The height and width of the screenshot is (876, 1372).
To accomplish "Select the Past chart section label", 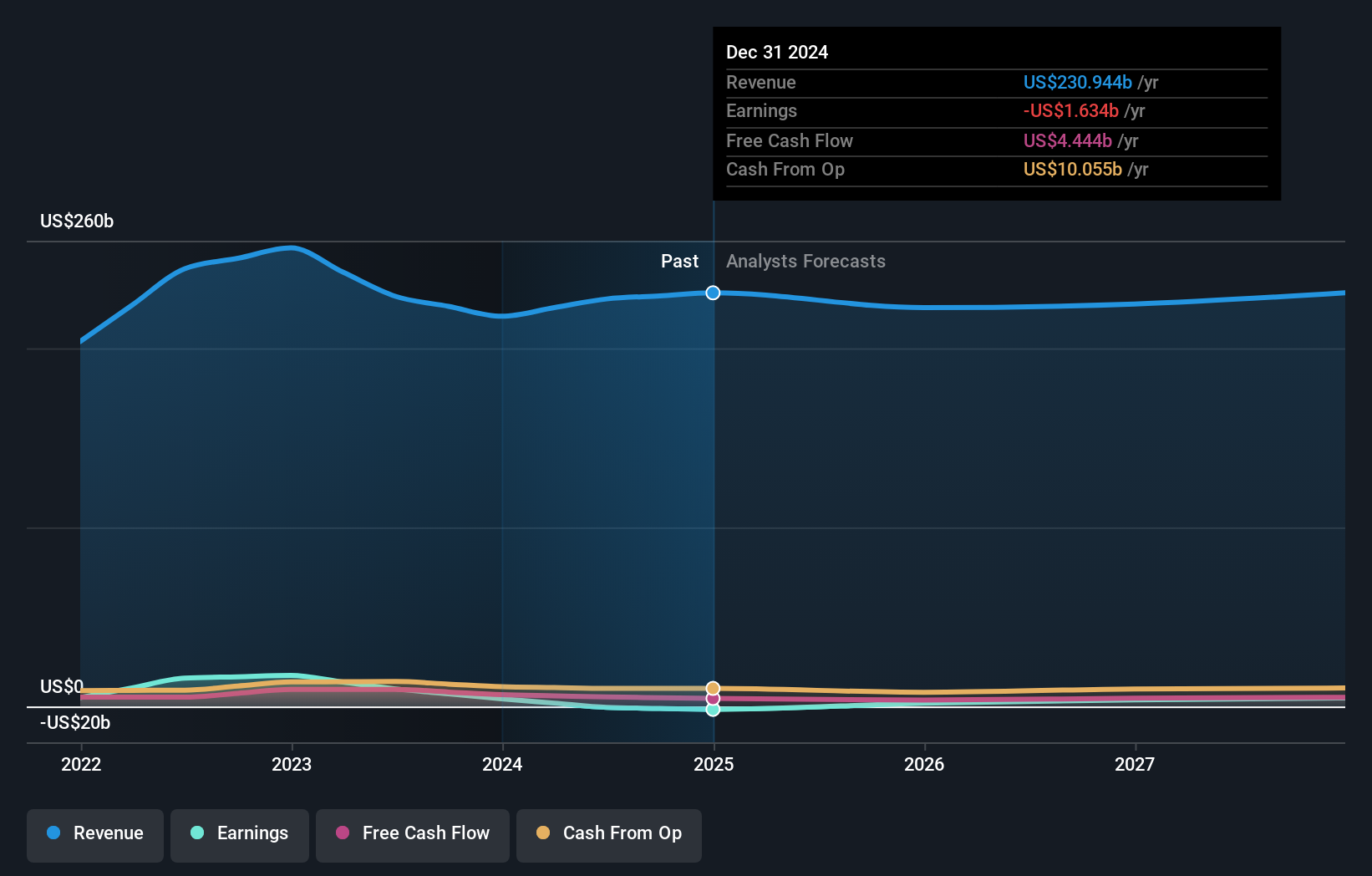I will coord(679,261).
